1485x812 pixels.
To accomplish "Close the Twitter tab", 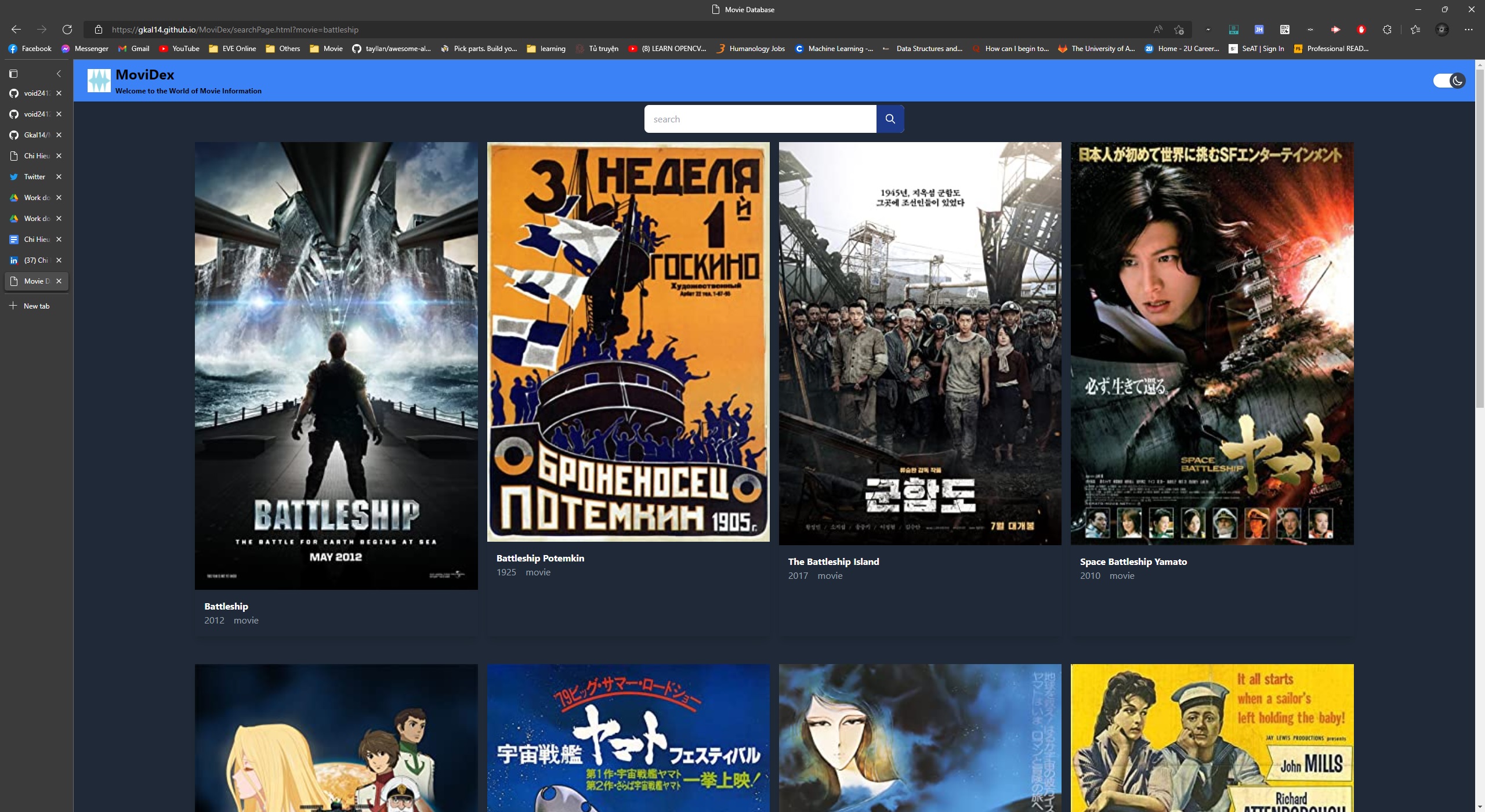I will [x=59, y=177].
